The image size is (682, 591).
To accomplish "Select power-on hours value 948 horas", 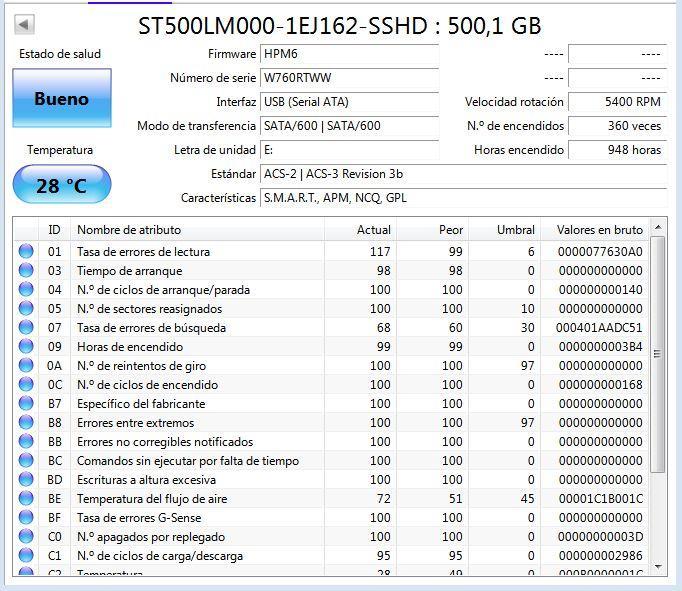I will point(618,150).
